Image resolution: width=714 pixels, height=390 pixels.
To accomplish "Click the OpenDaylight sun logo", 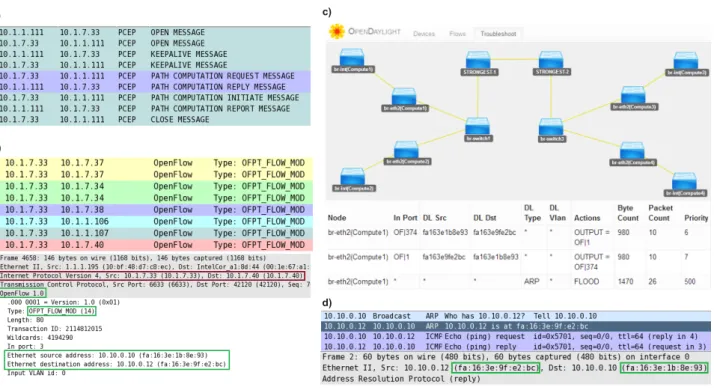I will [337, 31].
